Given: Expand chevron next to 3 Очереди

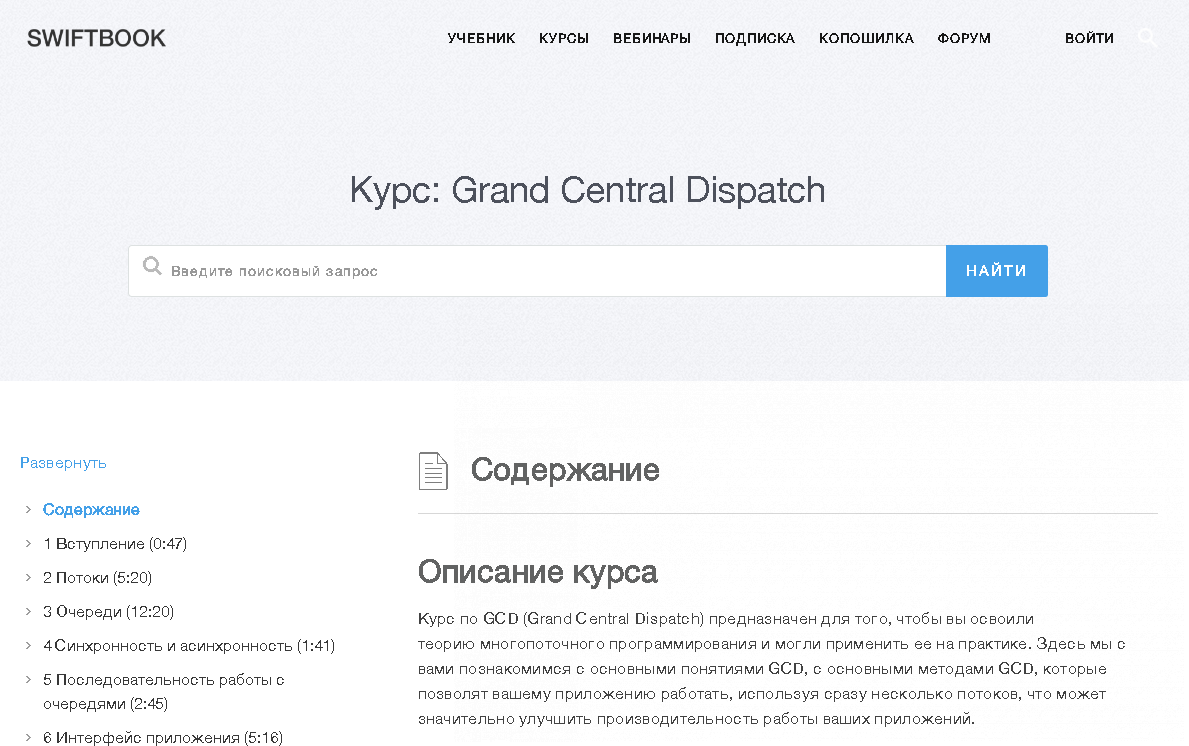Looking at the screenshot, I should pos(28,612).
